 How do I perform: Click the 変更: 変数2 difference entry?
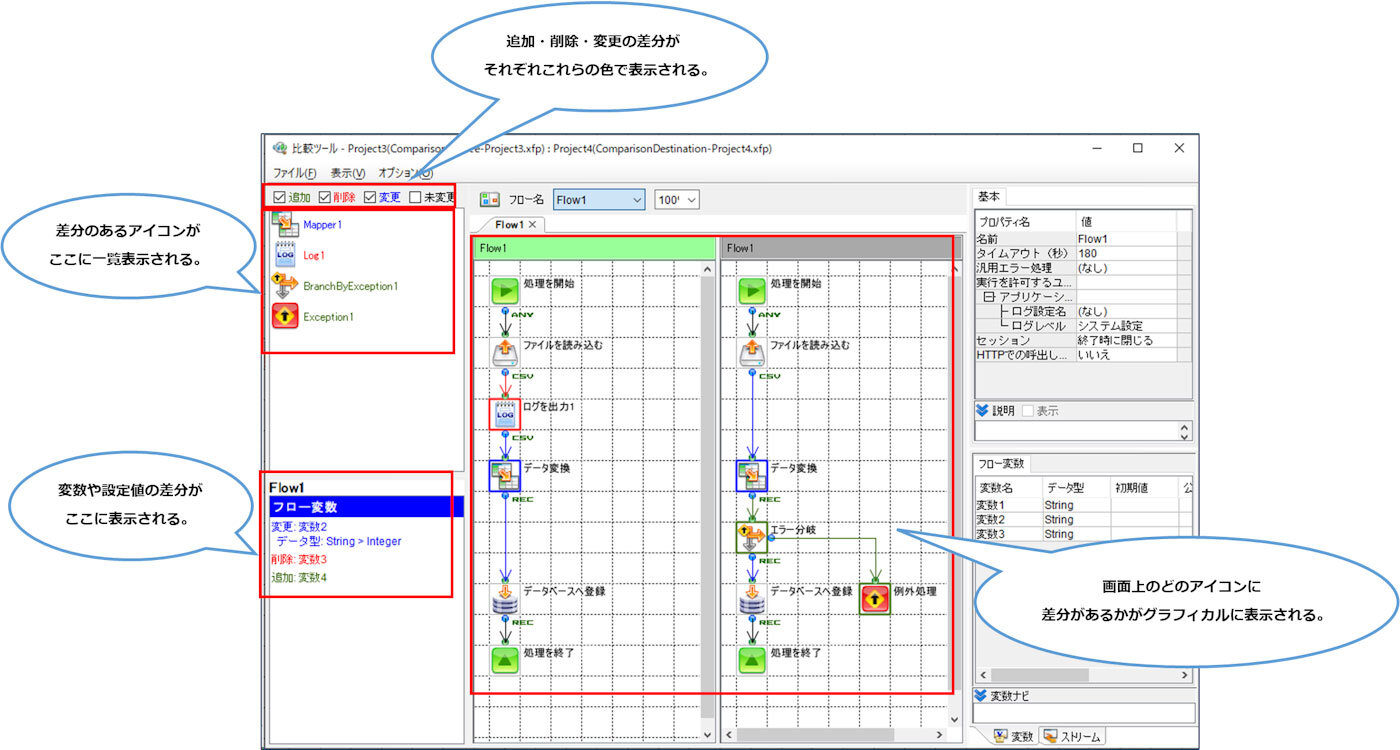tap(299, 527)
